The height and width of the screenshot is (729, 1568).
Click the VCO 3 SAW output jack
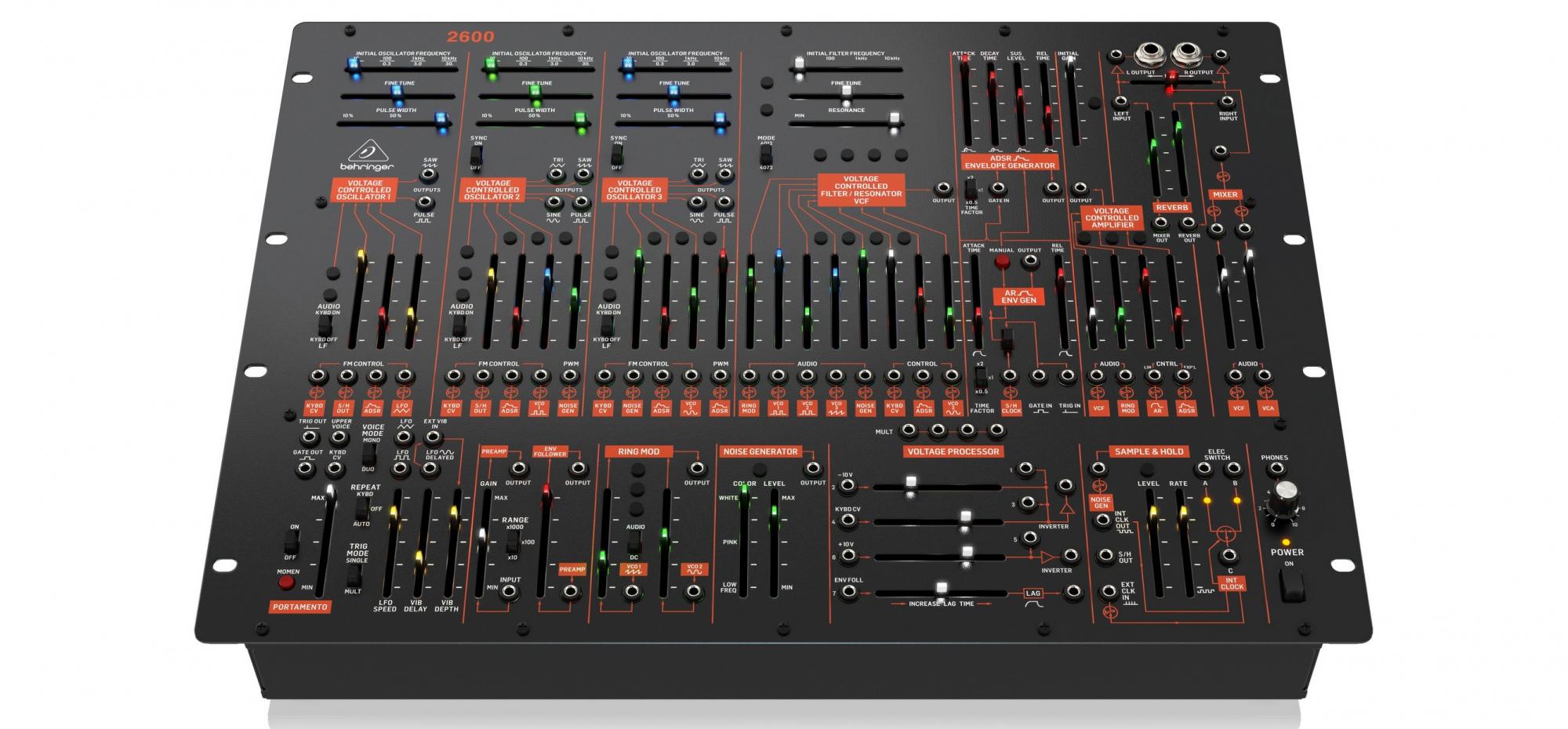[x=725, y=175]
